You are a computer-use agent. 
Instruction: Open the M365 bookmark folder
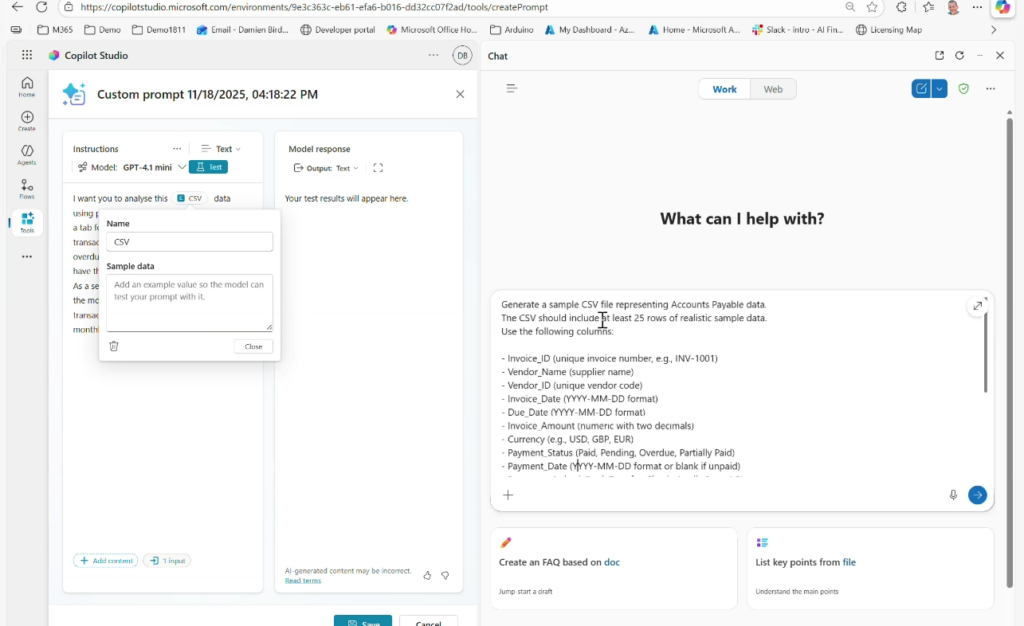[x=55, y=30]
